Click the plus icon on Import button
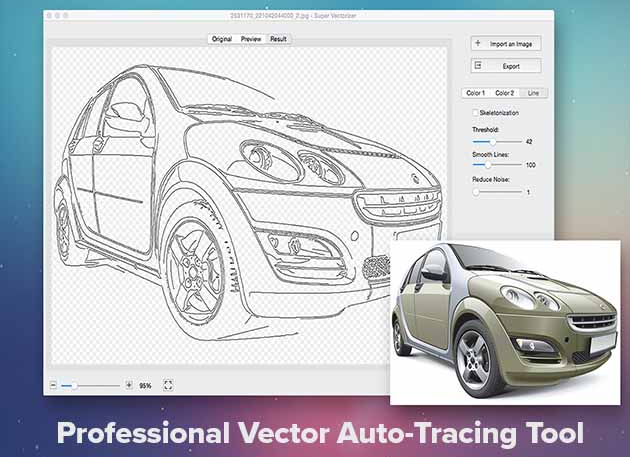Image resolution: width=630 pixels, height=457 pixels. point(479,43)
